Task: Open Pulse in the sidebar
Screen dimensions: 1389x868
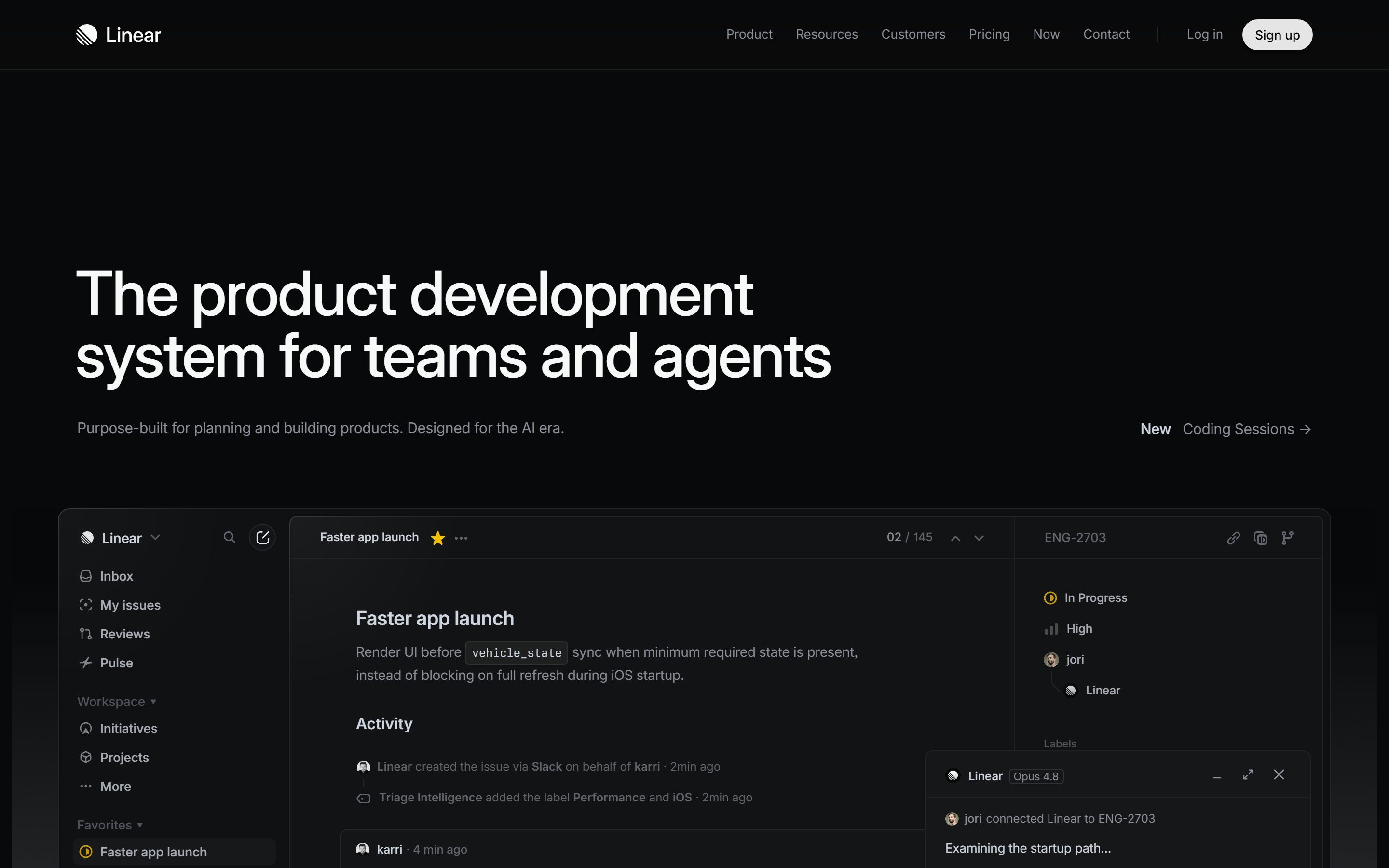Action: click(175, 663)
